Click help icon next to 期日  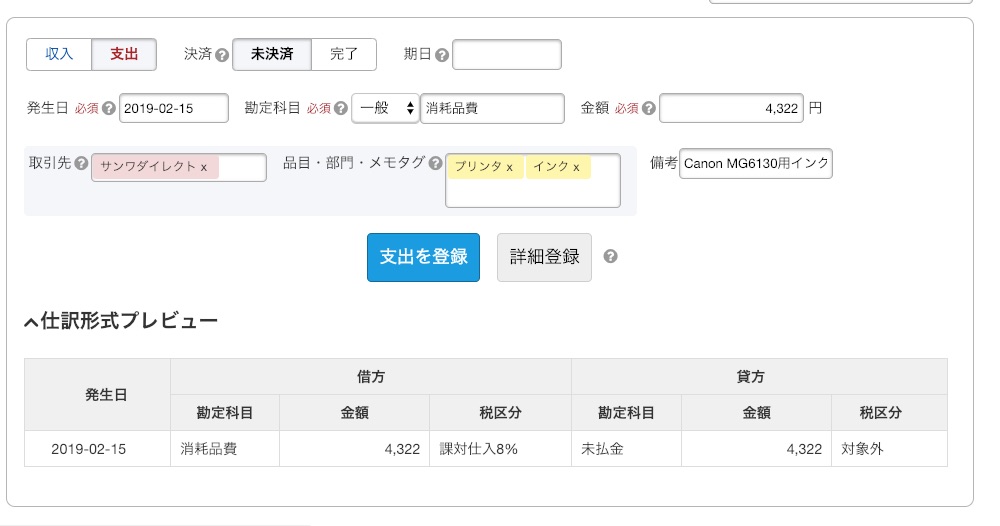point(442,55)
